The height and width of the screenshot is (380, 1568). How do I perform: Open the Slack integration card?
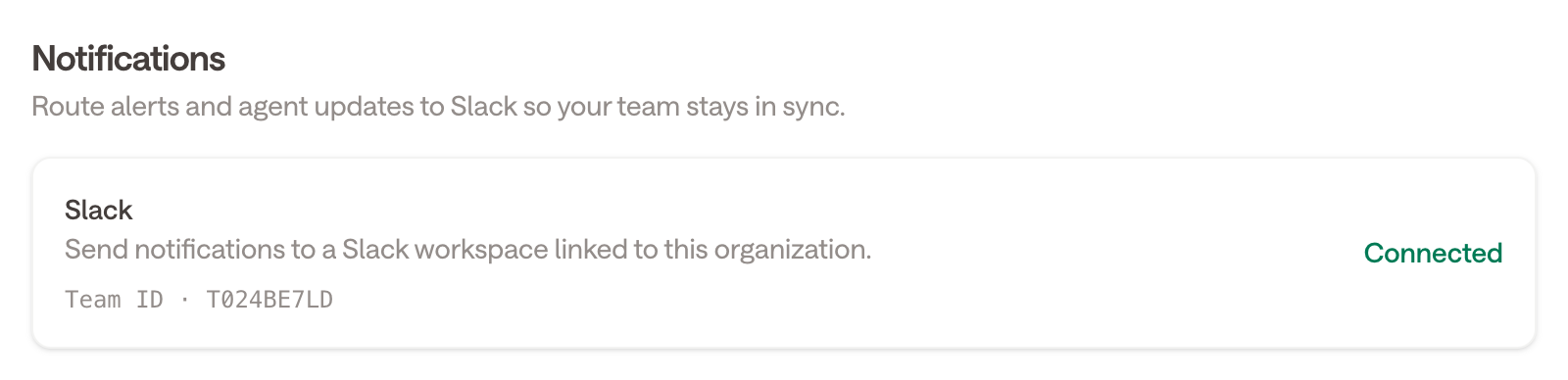coord(784,253)
